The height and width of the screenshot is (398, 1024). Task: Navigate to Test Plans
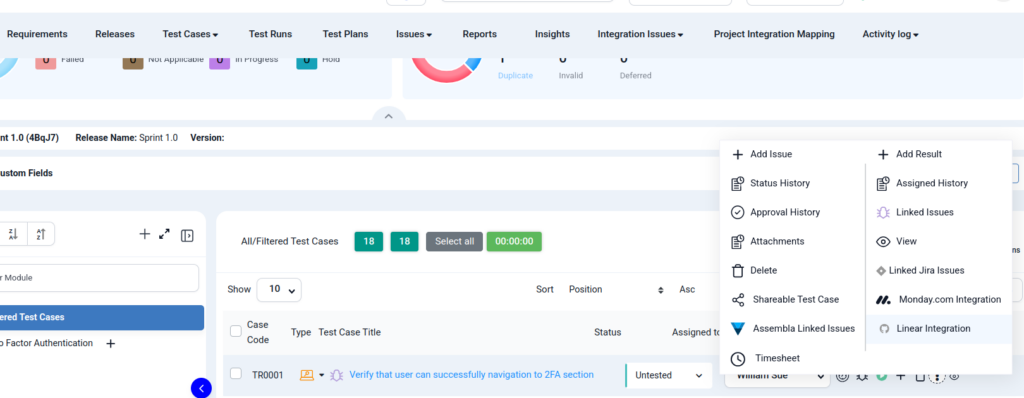pyautogui.click(x=345, y=34)
